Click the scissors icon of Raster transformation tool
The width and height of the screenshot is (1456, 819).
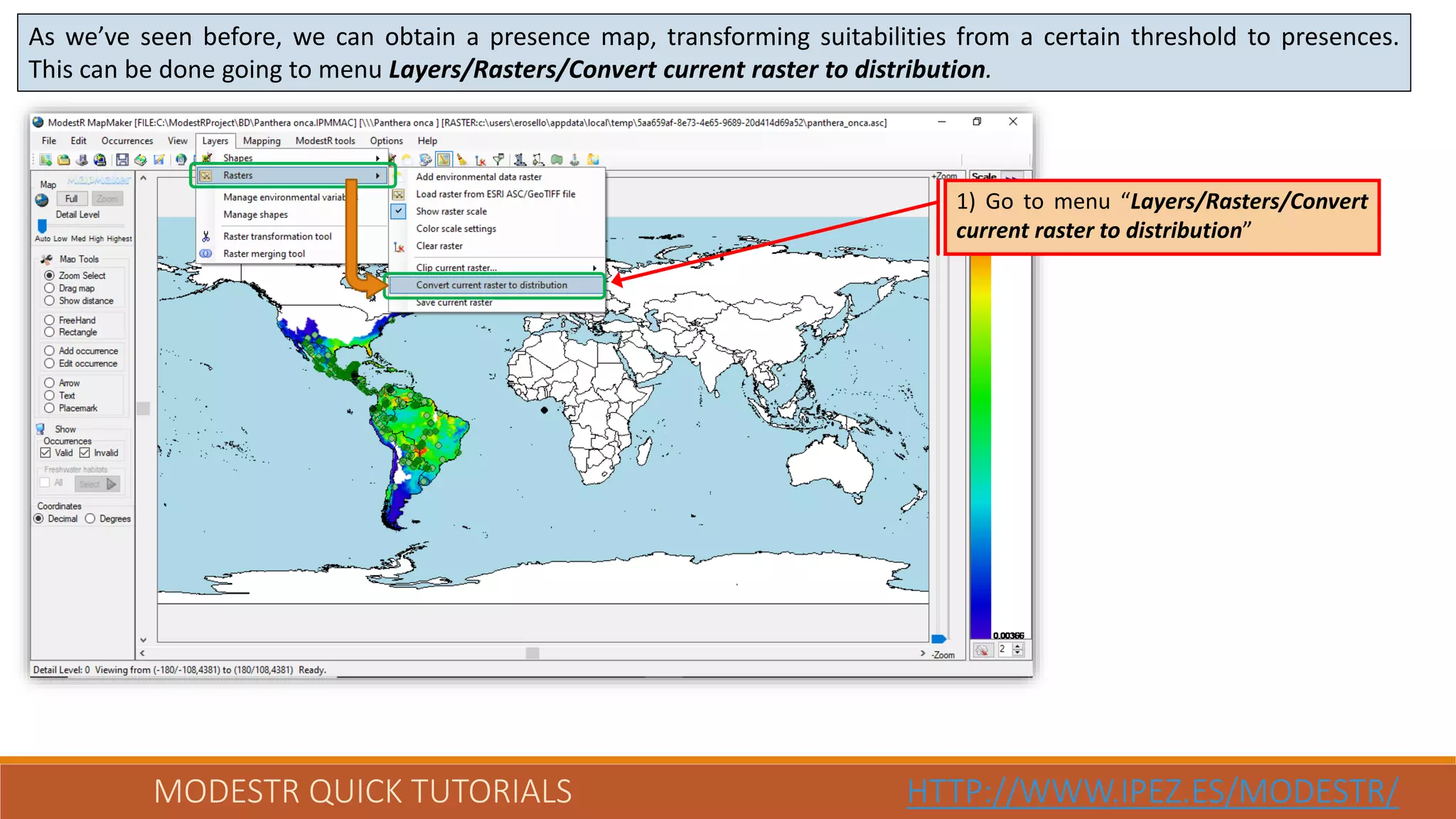[x=206, y=236]
